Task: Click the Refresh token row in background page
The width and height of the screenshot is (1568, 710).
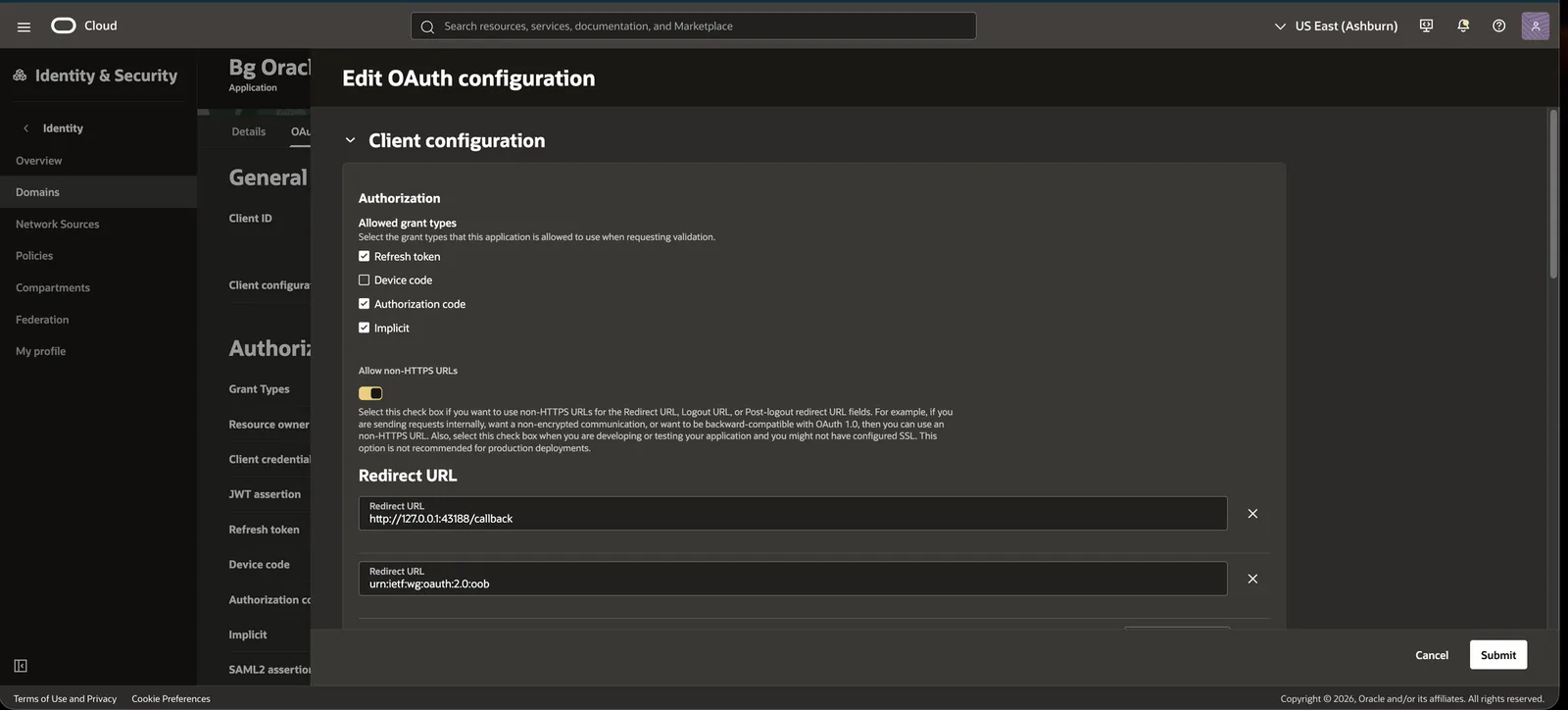Action: pyautogui.click(x=264, y=530)
